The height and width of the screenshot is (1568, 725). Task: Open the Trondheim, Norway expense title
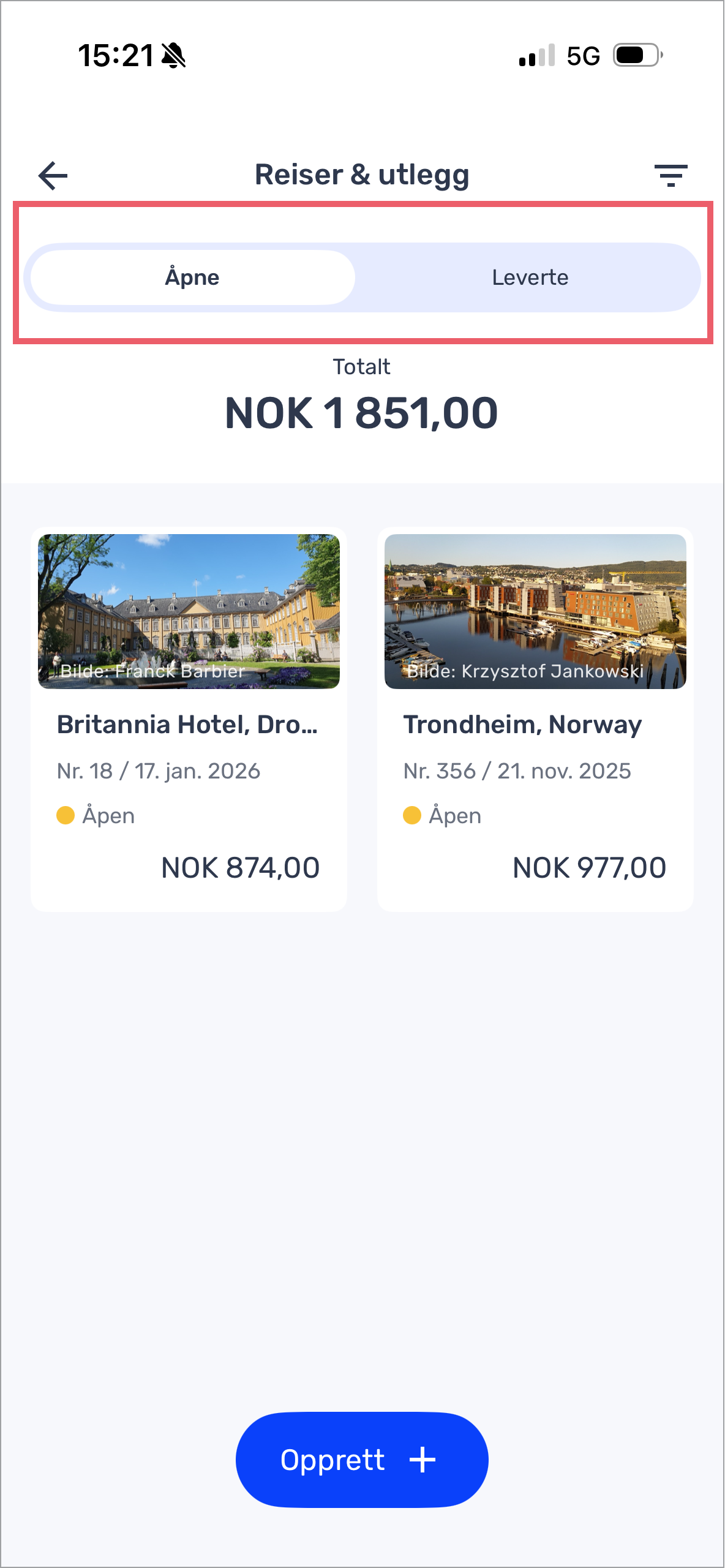click(522, 725)
